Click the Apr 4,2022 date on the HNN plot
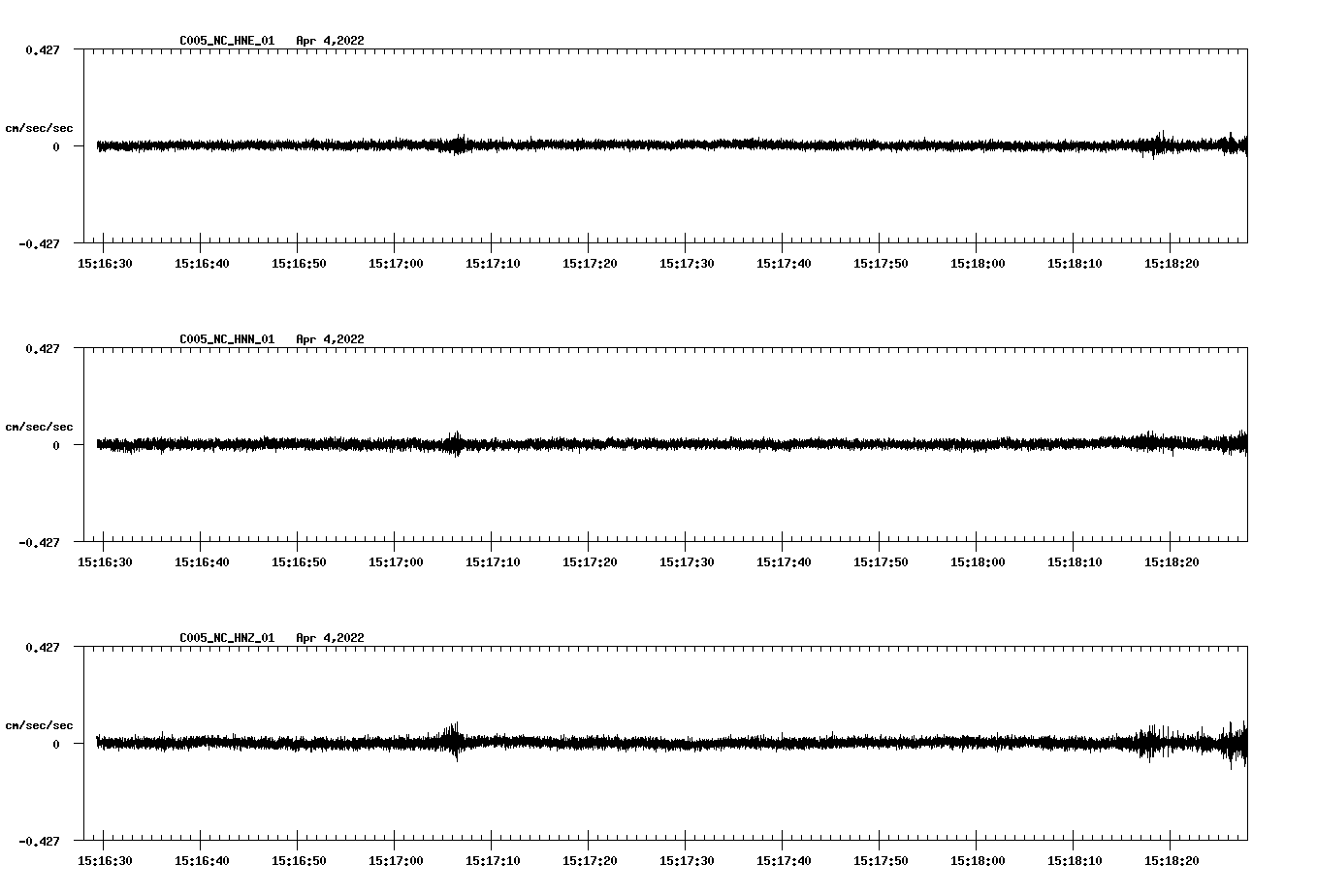 330,339
